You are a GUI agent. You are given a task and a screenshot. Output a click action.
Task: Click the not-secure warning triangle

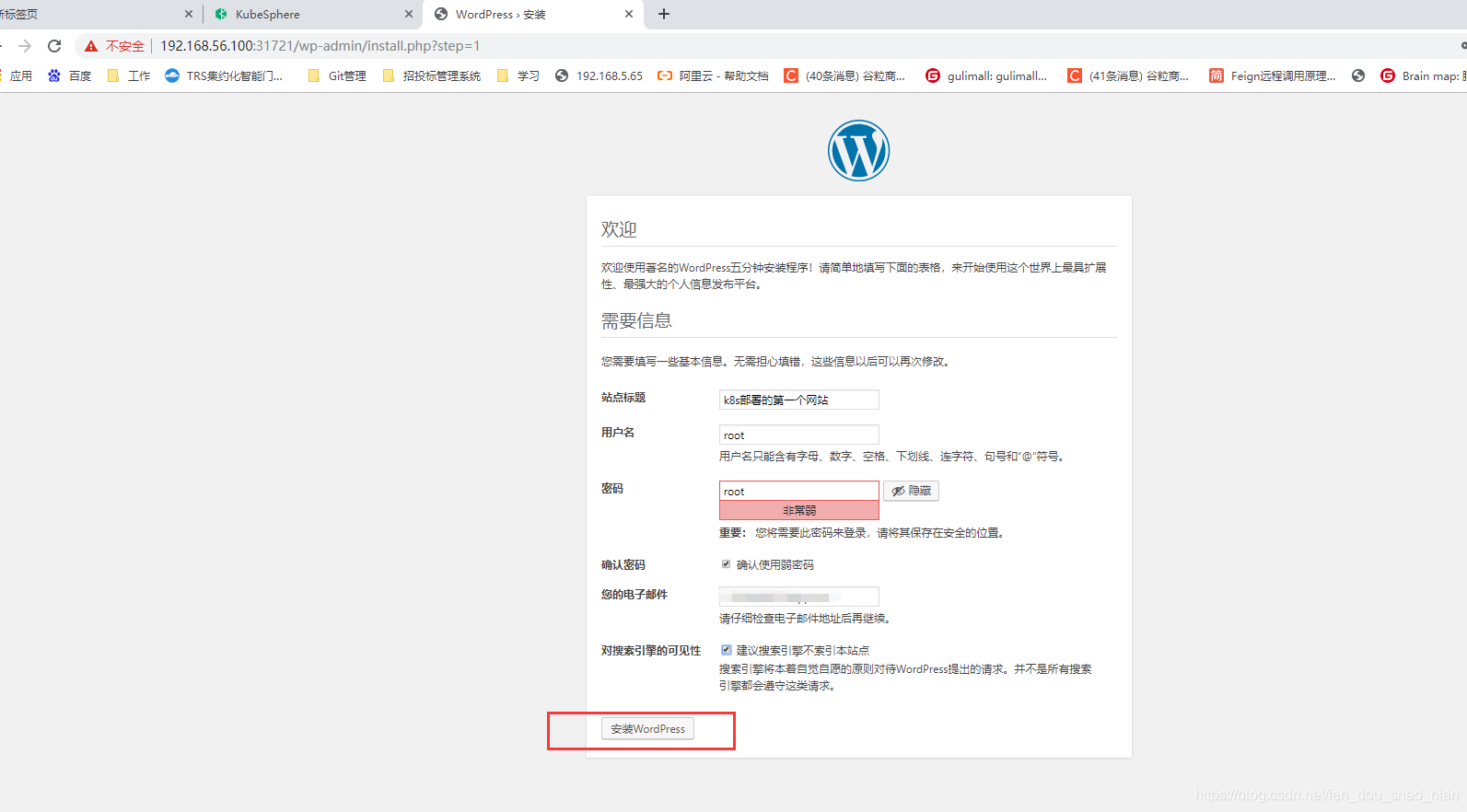[91, 46]
